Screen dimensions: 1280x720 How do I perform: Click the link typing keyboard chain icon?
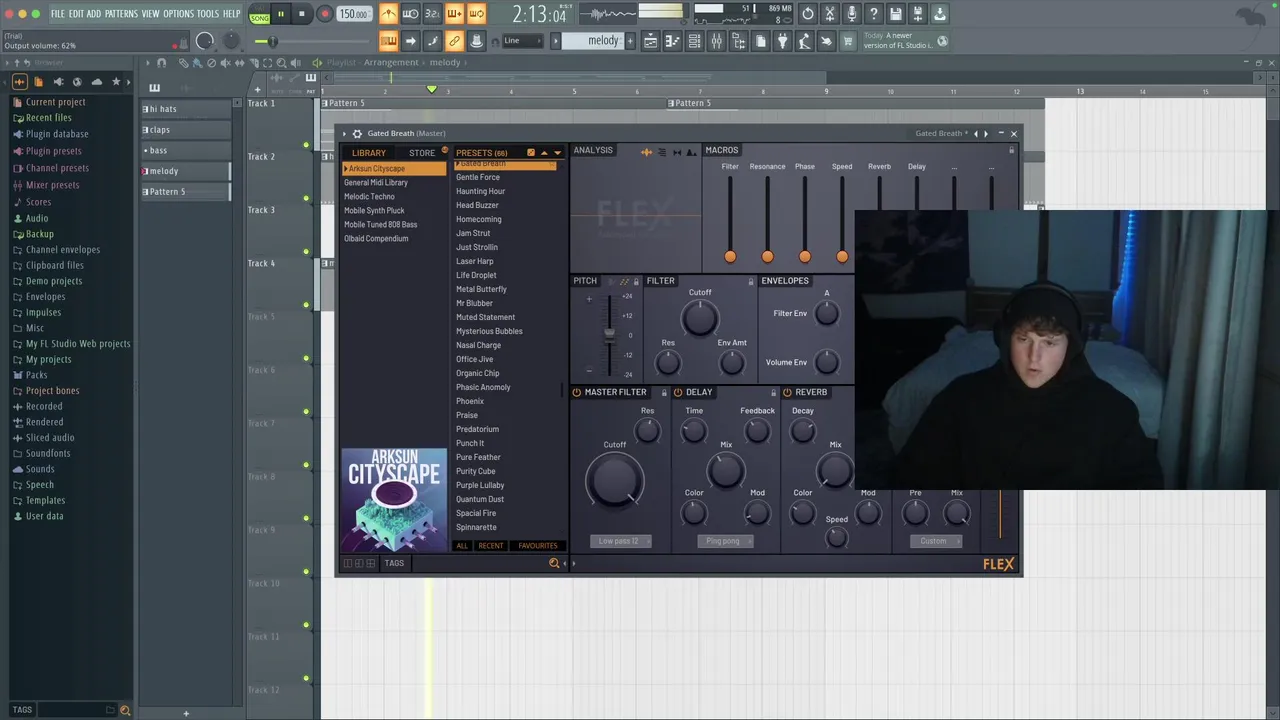point(454,41)
